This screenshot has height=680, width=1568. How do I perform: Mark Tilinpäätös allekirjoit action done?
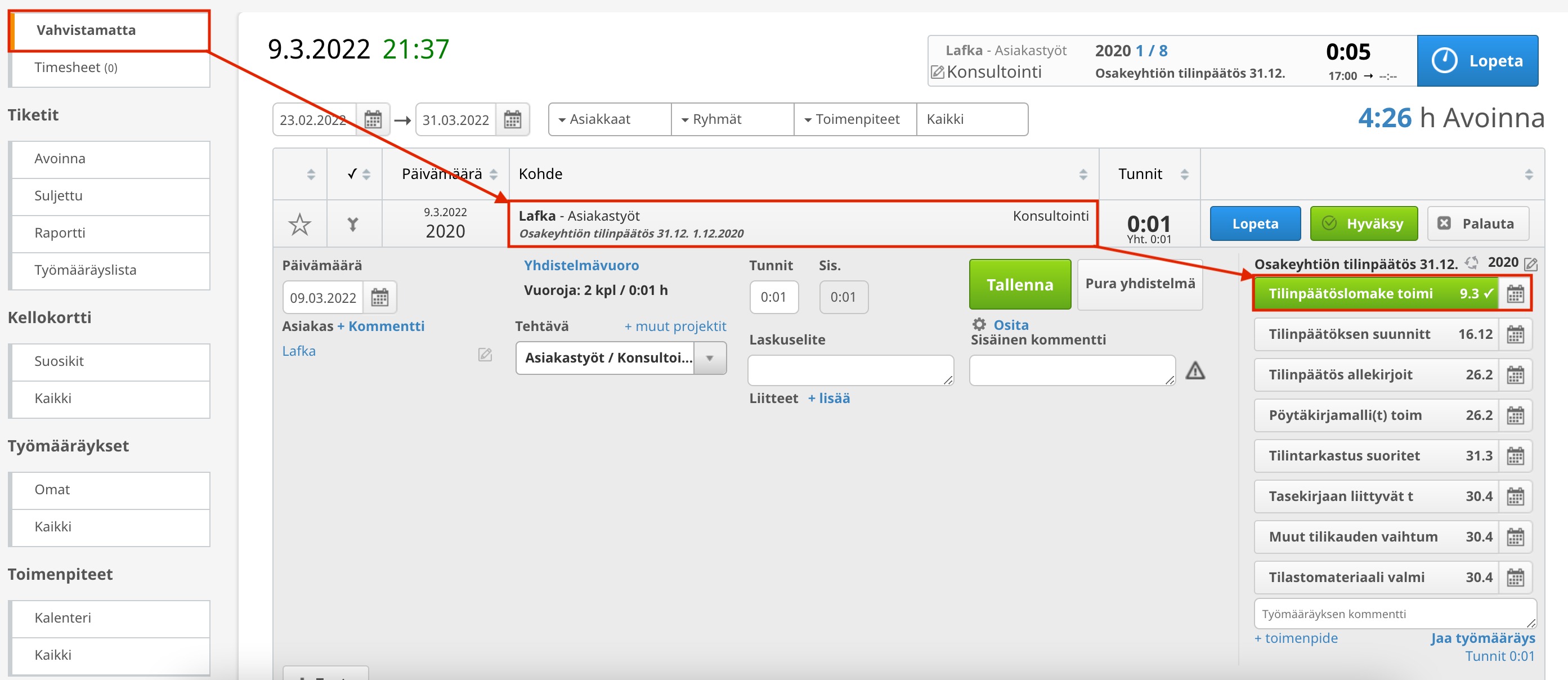pos(1374,374)
